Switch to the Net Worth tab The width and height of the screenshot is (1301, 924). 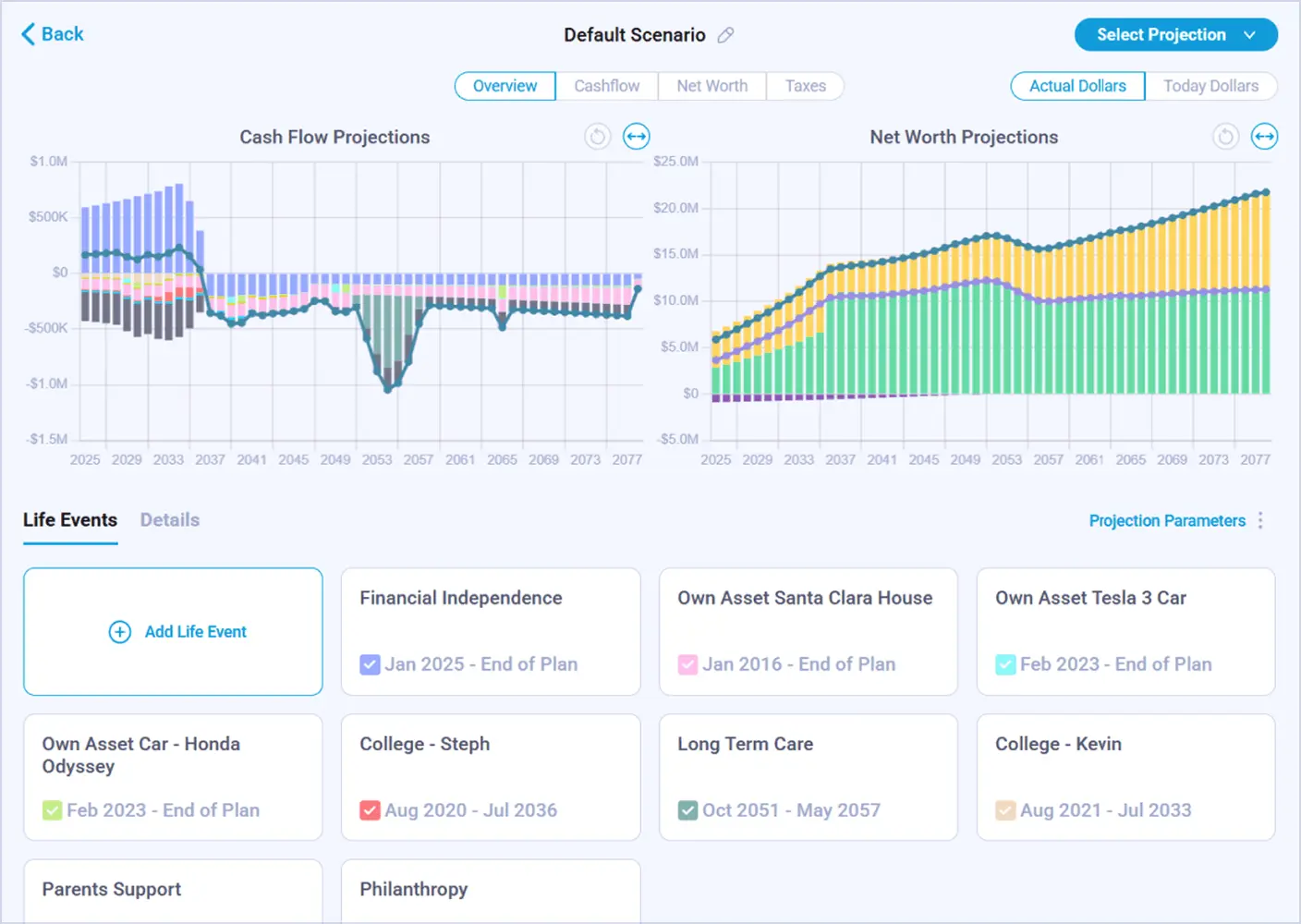(712, 86)
